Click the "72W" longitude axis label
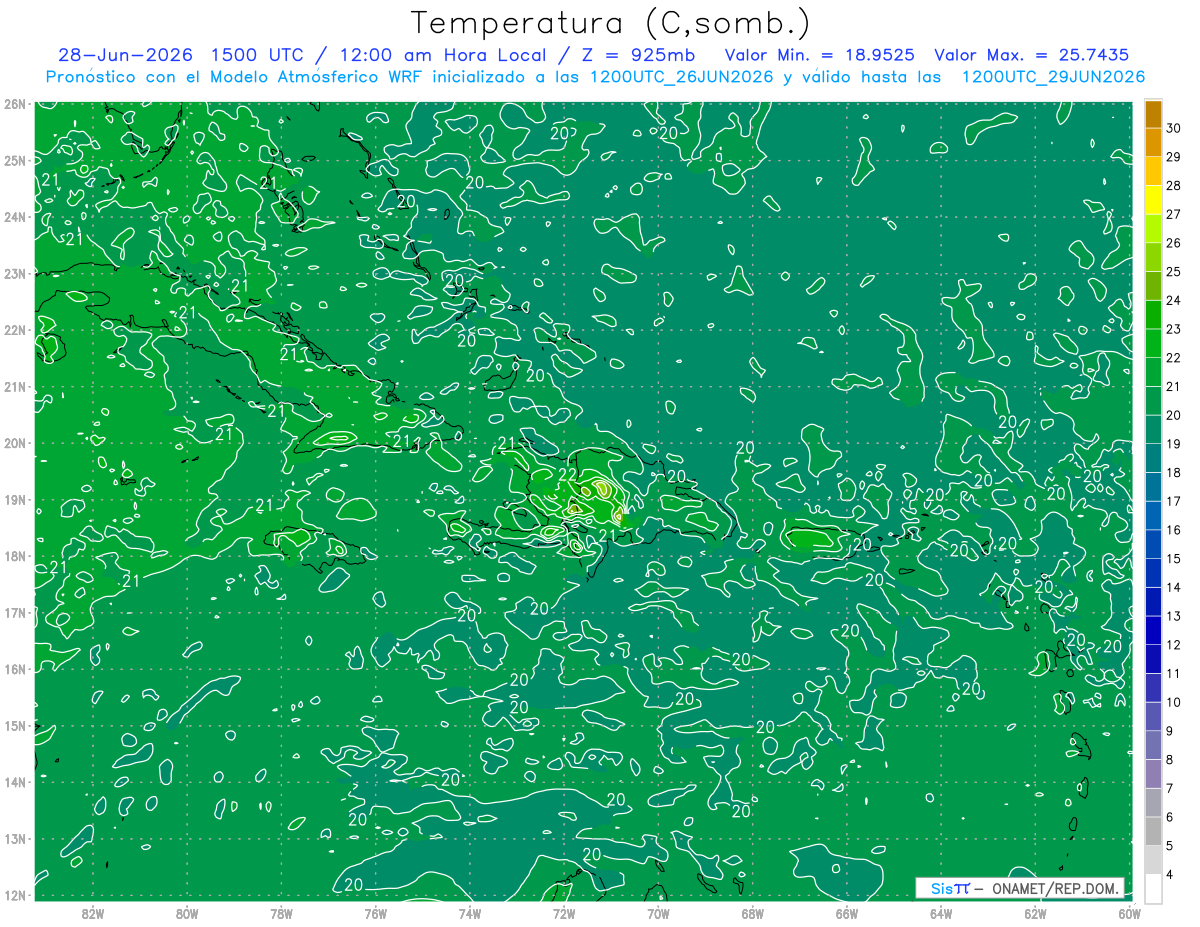Viewport: 1200px width, 927px height. 564,912
